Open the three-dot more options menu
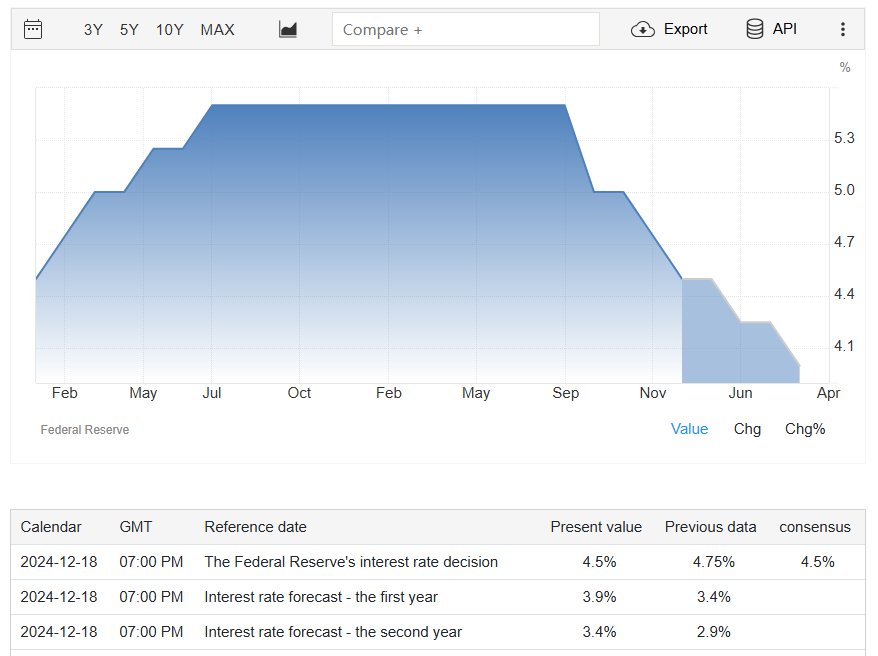878x656 pixels. tap(842, 29)
